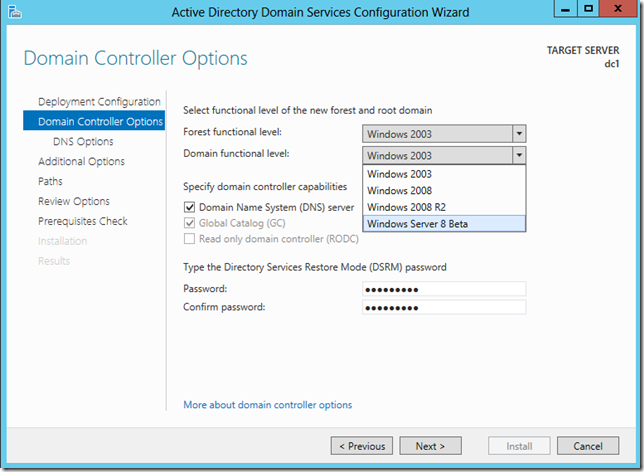644x472 pixels.
Task: Click the Next button
Action: tap(430, 446)
